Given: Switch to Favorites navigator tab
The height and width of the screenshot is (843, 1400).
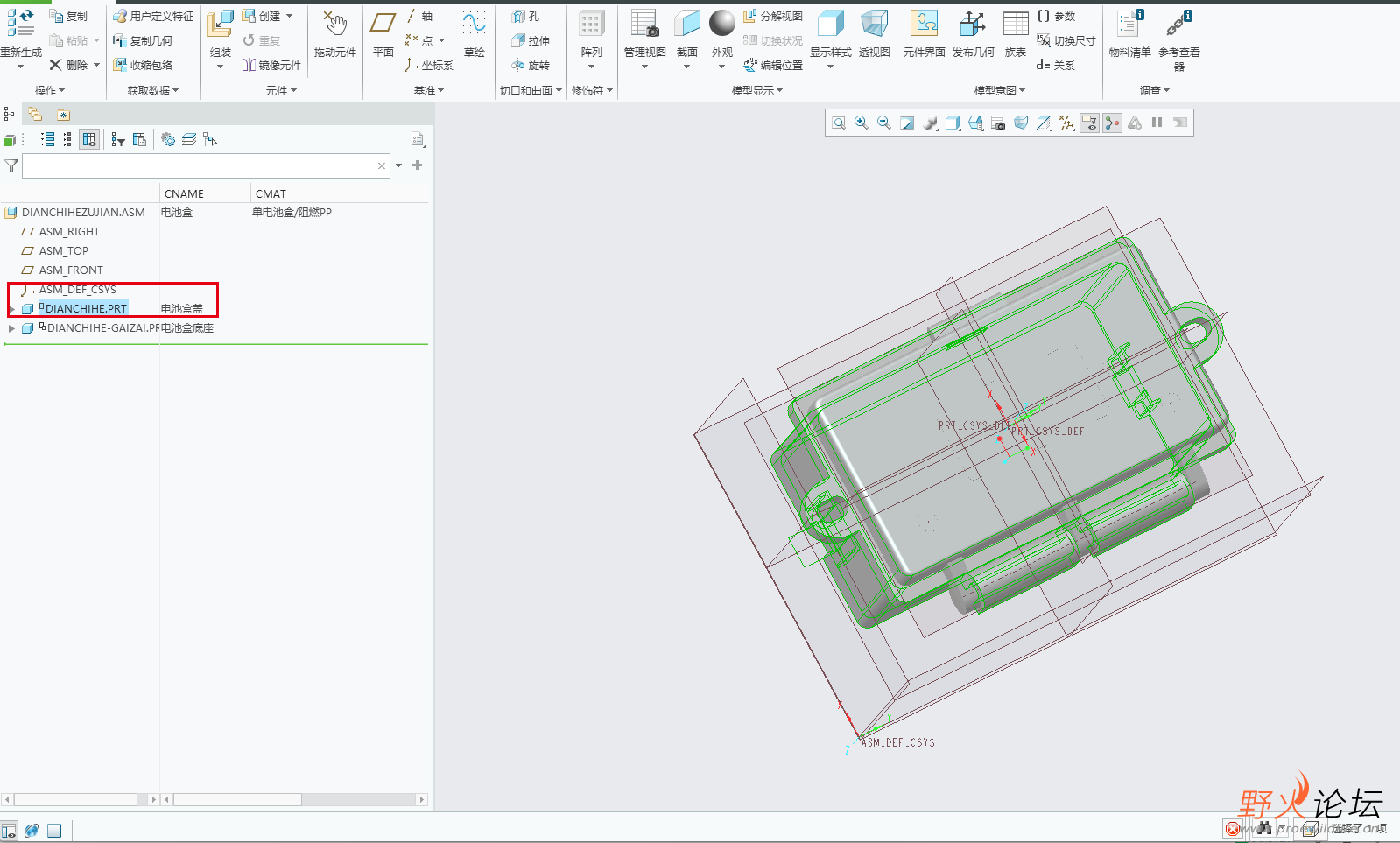Looking at the screenshot, I should click(63, 114).
